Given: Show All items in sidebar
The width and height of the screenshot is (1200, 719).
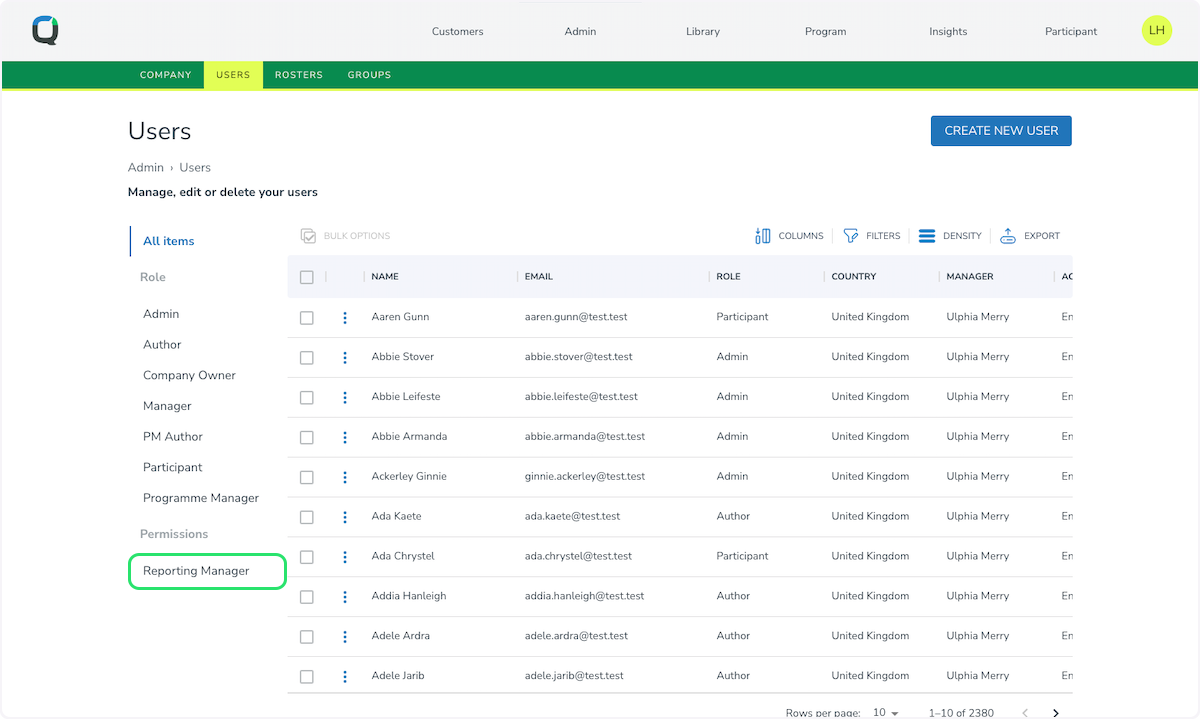Looking at the screenshot, I should (169, 241).
